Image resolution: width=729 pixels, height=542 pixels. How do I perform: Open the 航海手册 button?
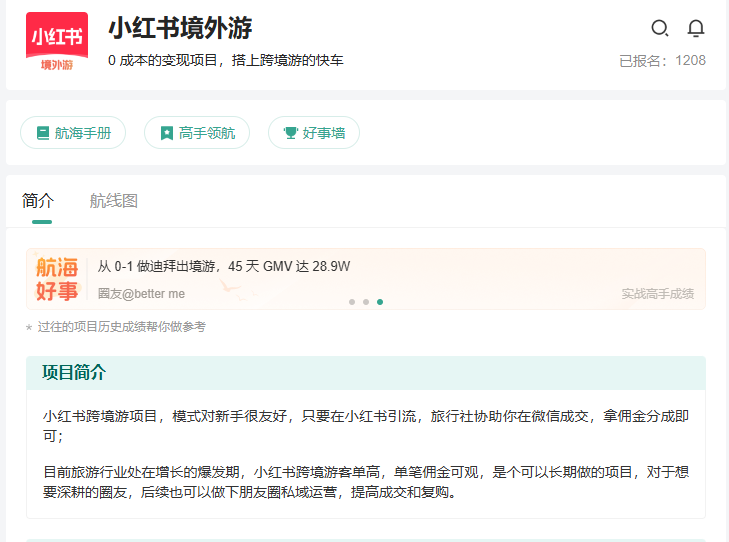click(73, 132)
